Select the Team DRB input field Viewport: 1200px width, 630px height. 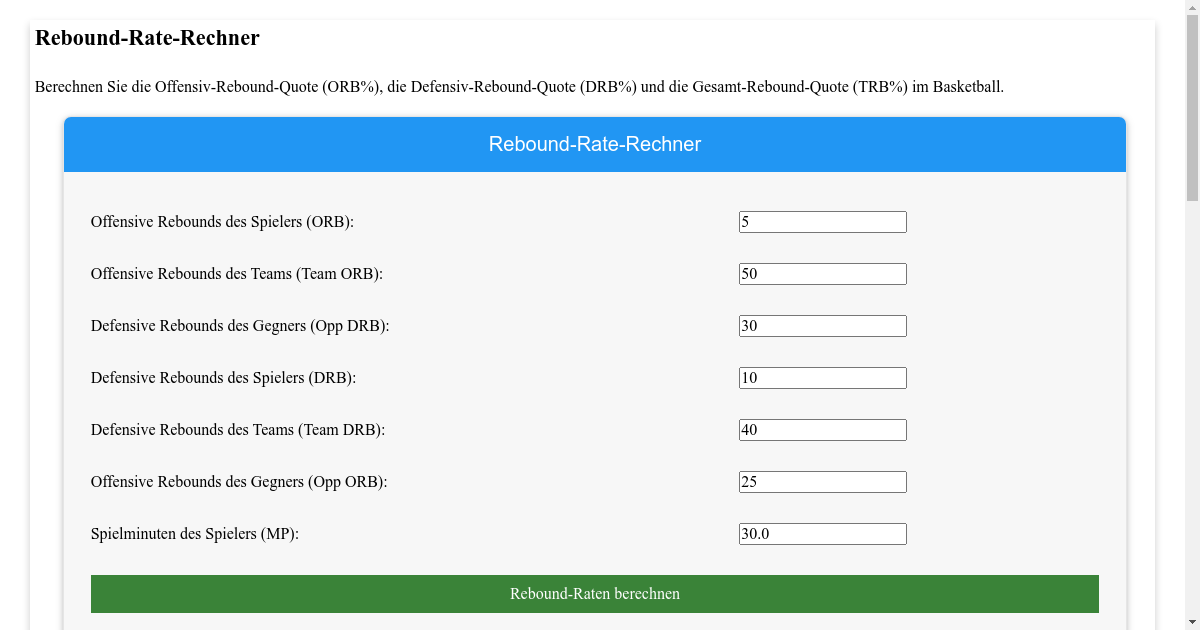point(822,429)
